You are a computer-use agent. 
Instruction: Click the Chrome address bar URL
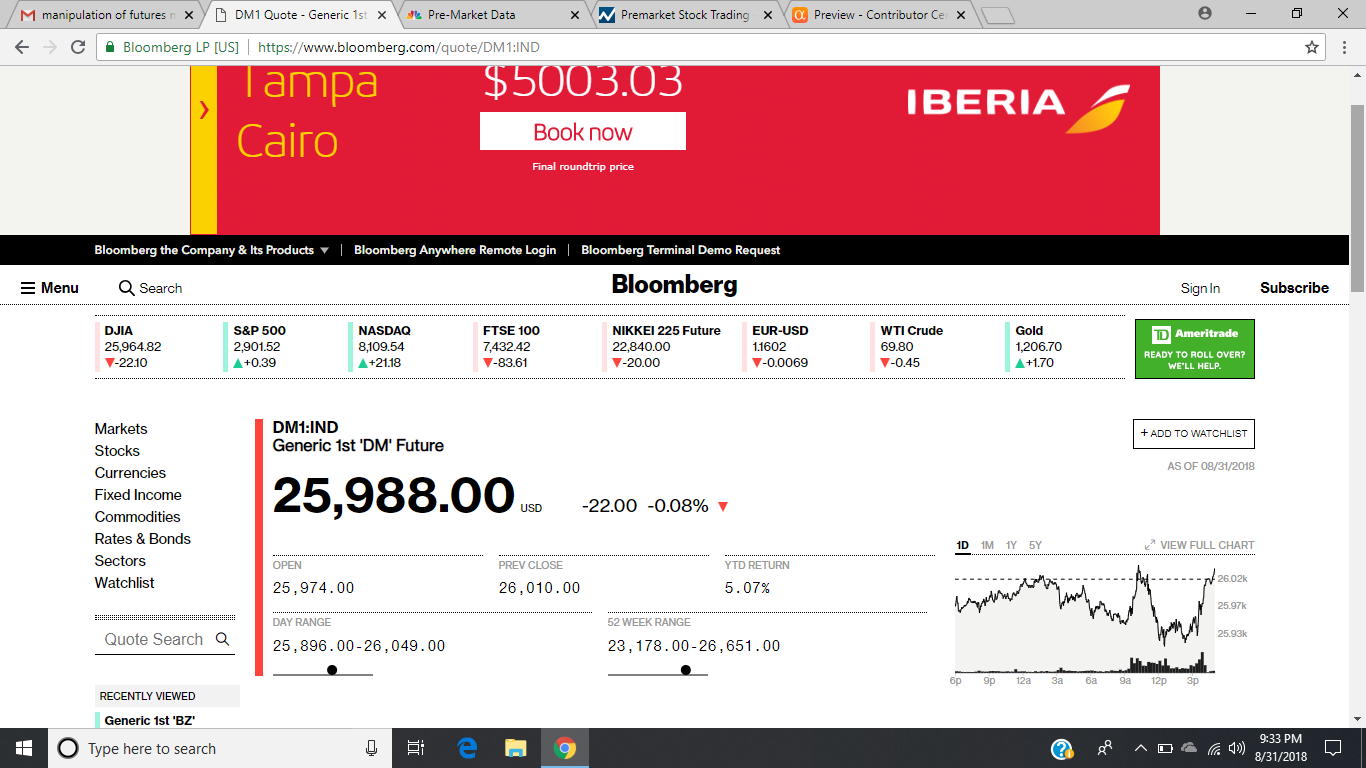[400, 47]
